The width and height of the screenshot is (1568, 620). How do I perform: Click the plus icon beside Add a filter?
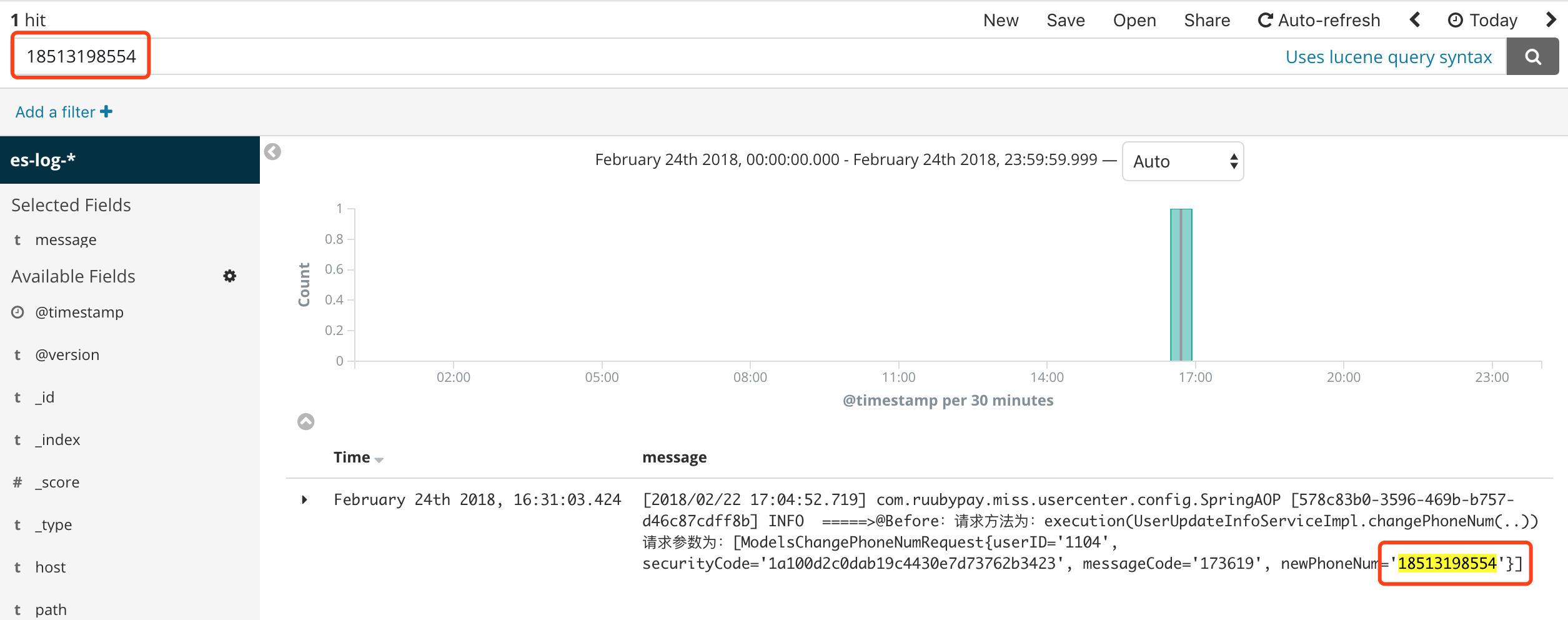click(x=107, y=111)
